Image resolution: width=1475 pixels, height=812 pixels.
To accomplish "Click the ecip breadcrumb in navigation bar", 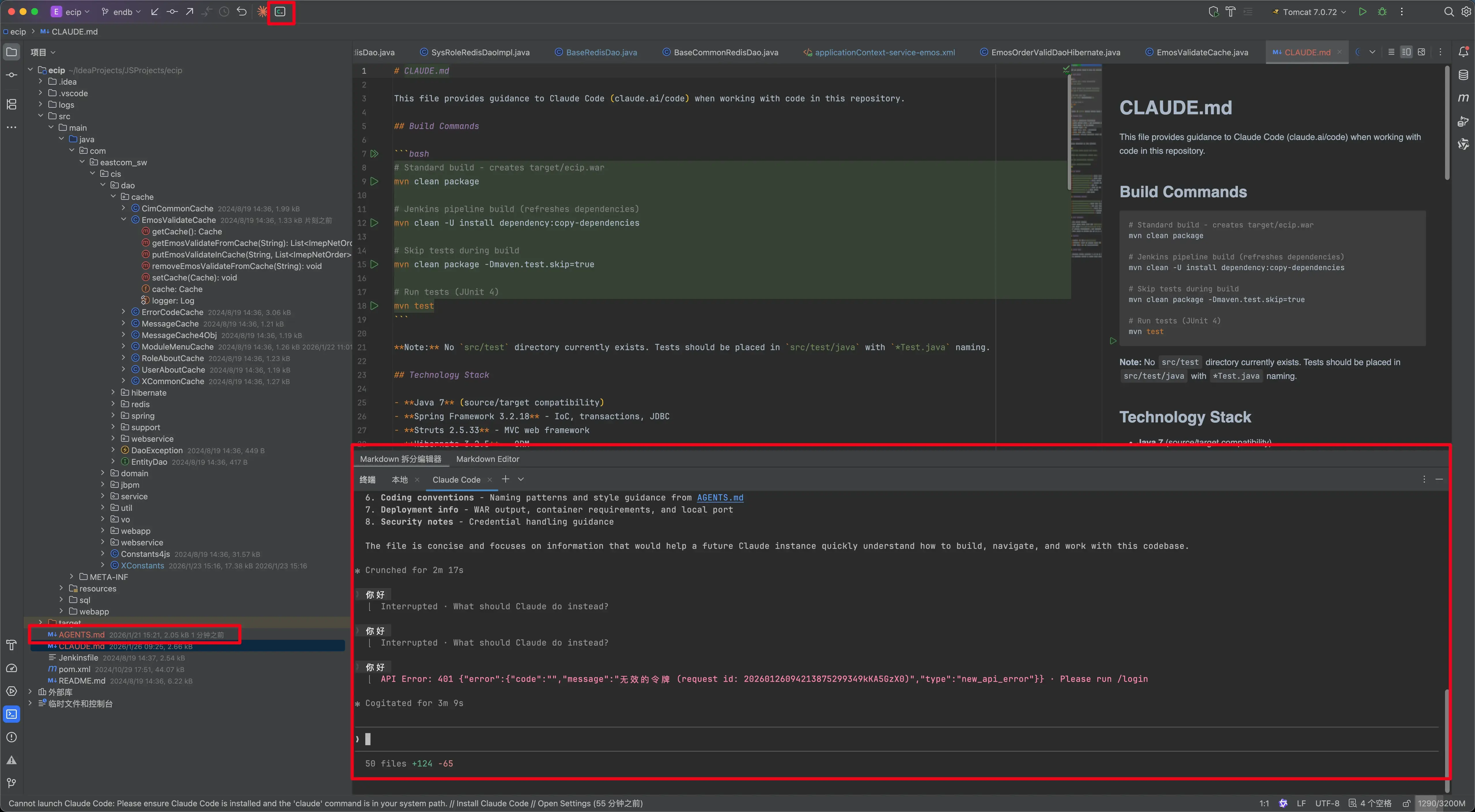I will pos(18,31).
